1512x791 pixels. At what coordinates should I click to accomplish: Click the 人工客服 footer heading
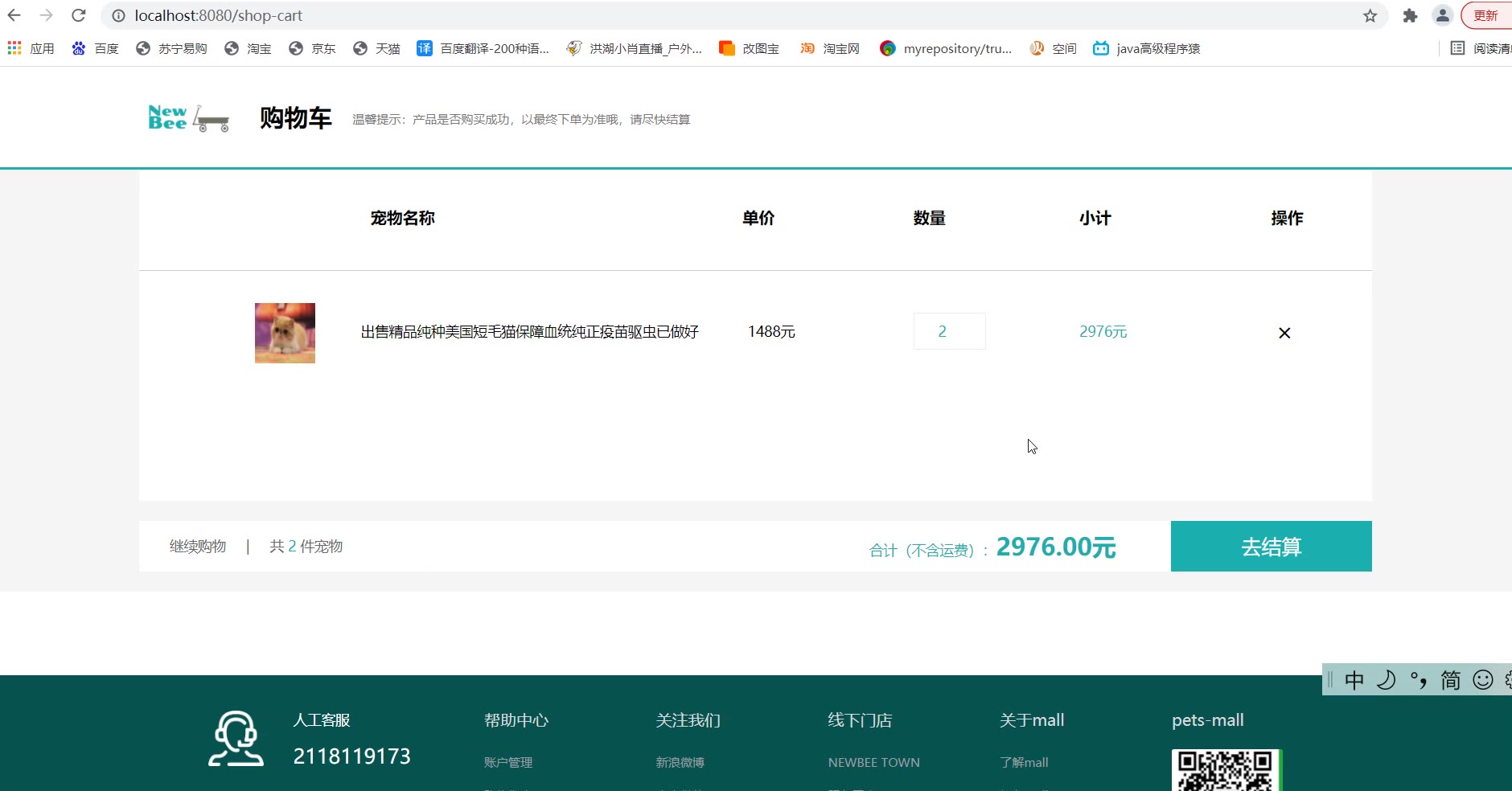pos(322,720)
